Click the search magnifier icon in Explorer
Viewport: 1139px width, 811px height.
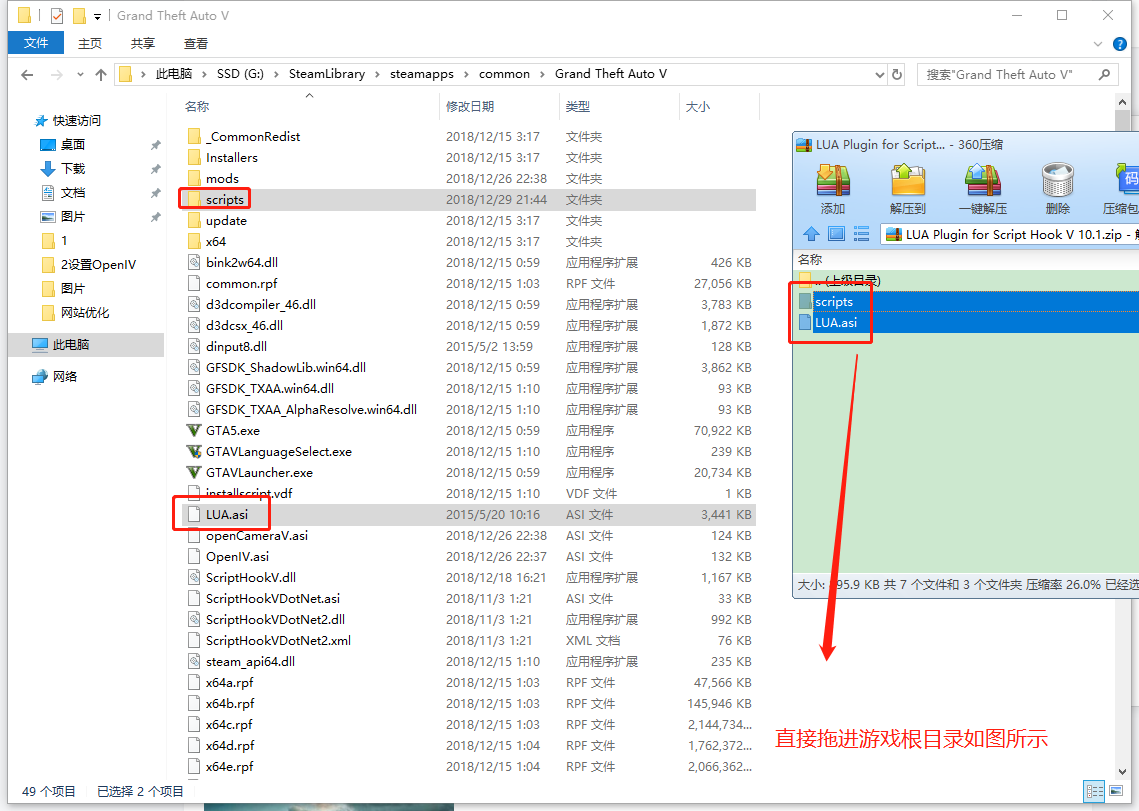[x=1105, y=74]
